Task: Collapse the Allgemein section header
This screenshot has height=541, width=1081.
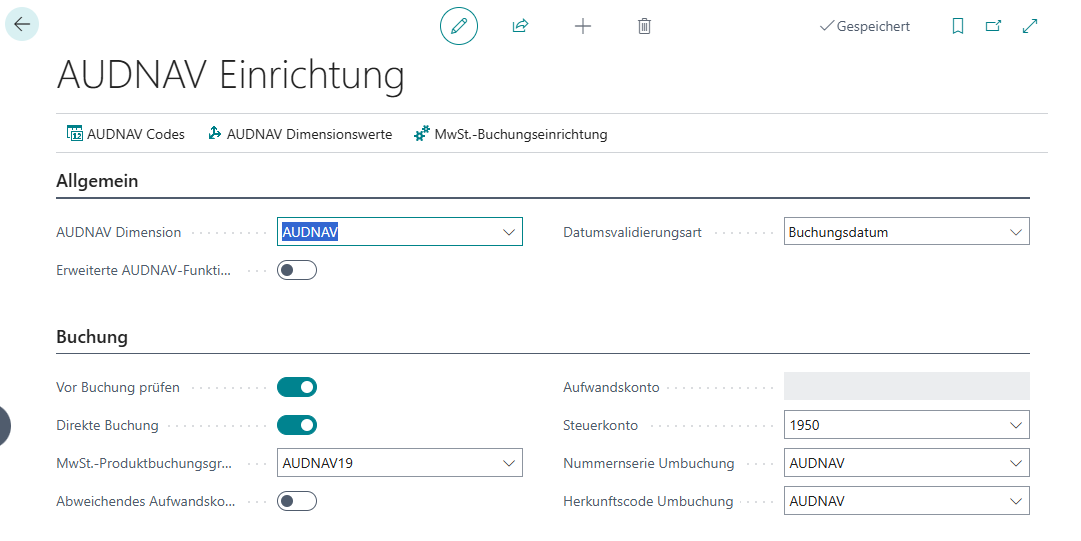Action: coord(97,181)
